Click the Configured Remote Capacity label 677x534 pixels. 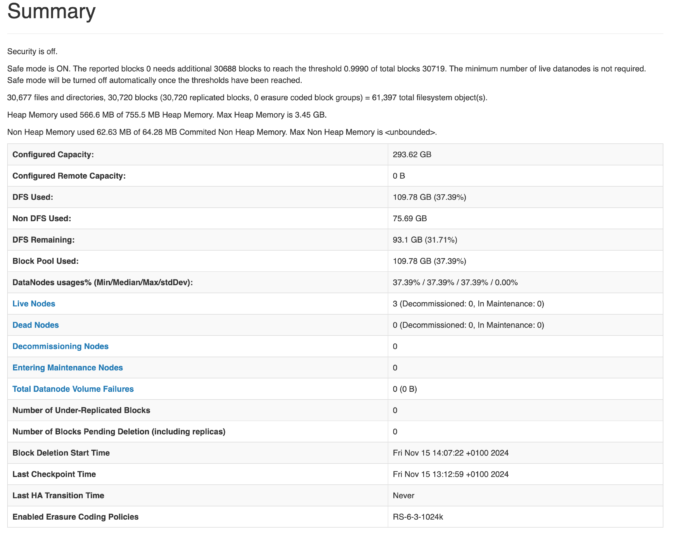(x=69, y=176)
